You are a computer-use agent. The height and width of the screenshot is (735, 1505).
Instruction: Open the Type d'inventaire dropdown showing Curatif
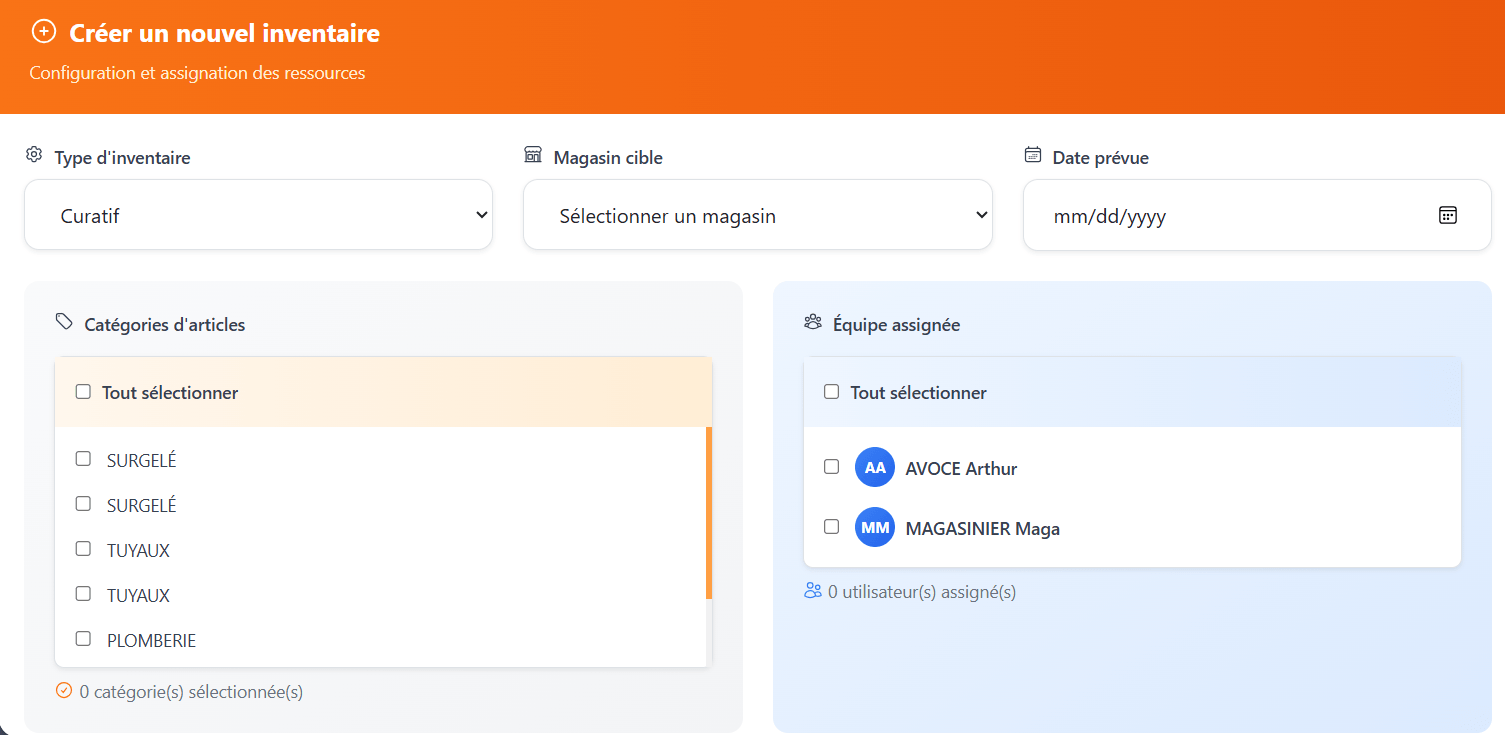258,215
